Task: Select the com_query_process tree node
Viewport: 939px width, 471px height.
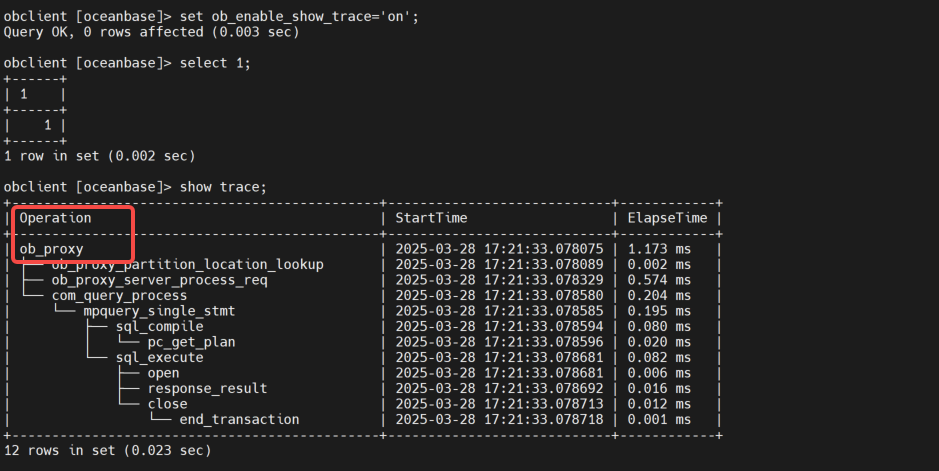Action: (119, 295)
